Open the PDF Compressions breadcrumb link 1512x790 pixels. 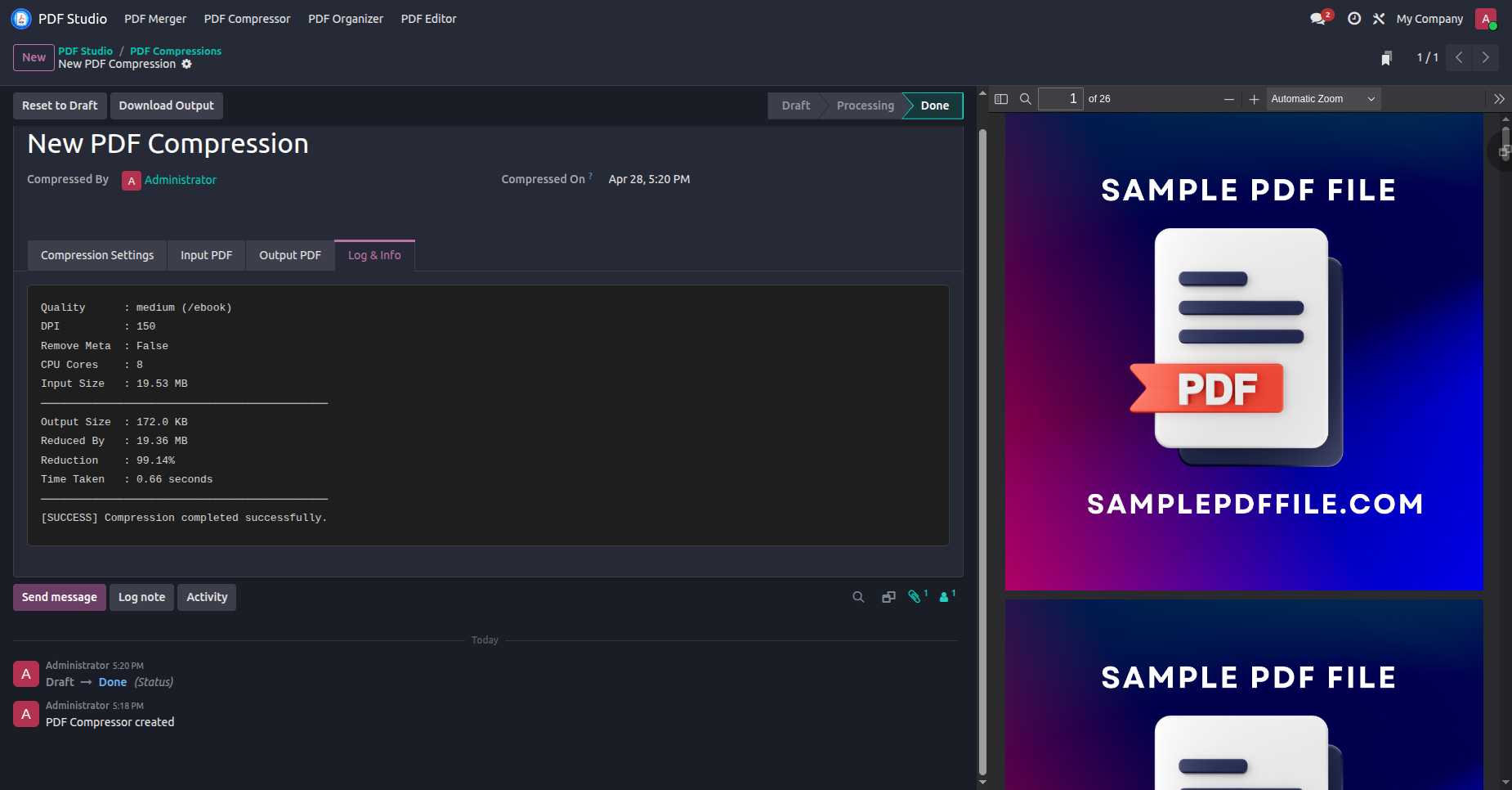pos(176,51)
